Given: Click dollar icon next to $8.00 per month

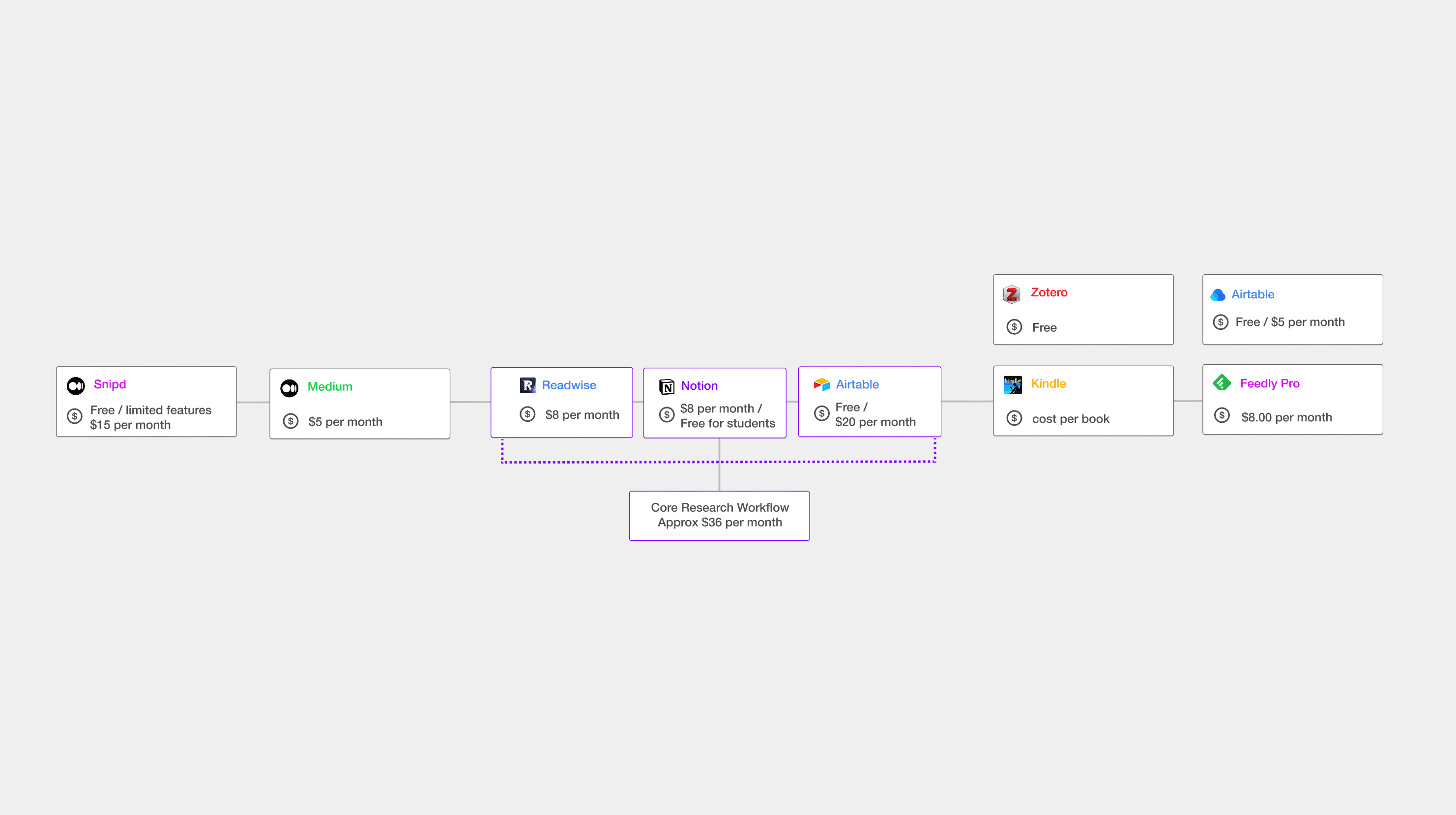Looking at the screenshot, I should click(x=1222, y=416).
